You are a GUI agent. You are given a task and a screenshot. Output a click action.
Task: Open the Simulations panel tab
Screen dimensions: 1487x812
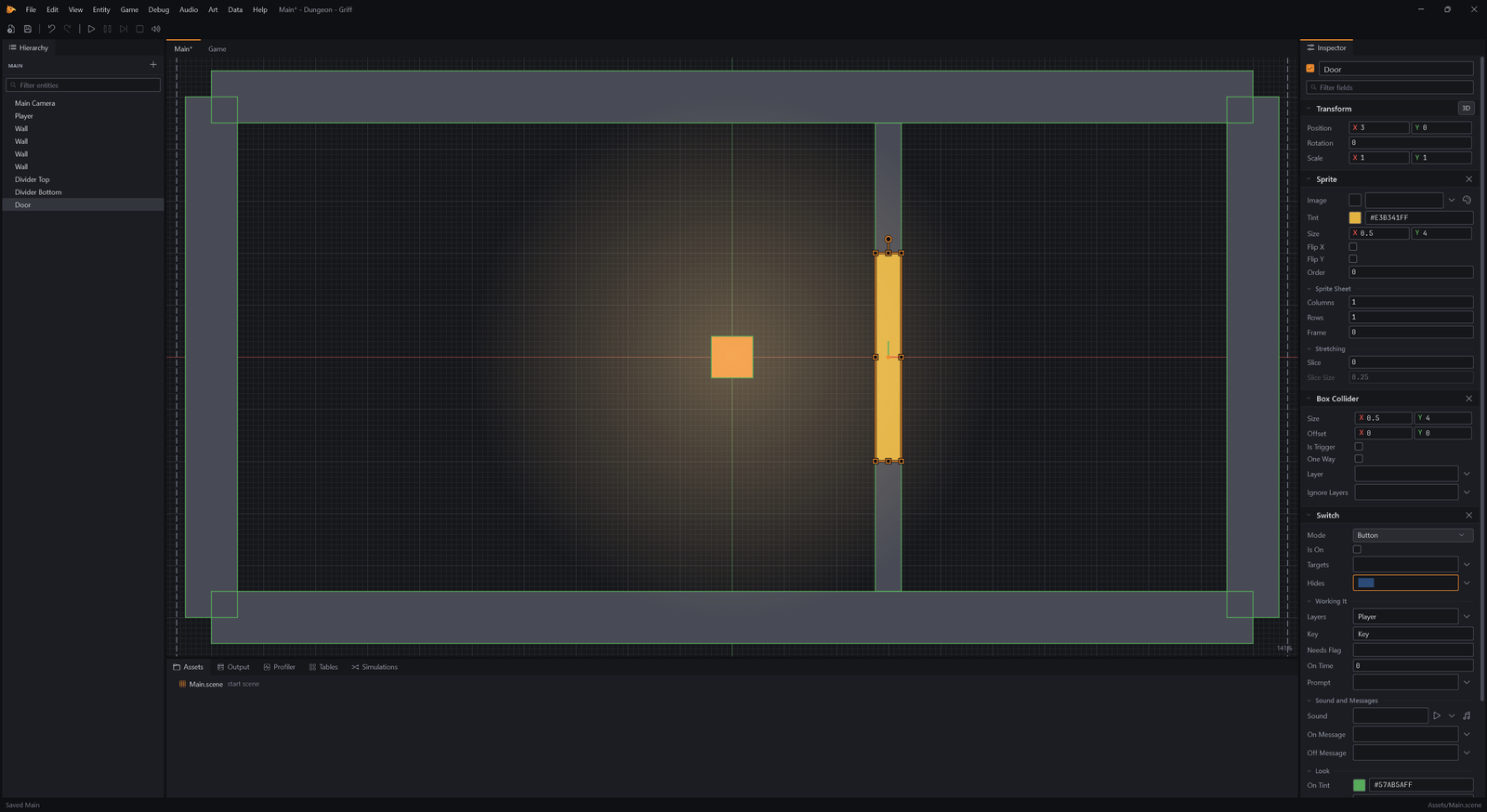(x=375, y=667)
